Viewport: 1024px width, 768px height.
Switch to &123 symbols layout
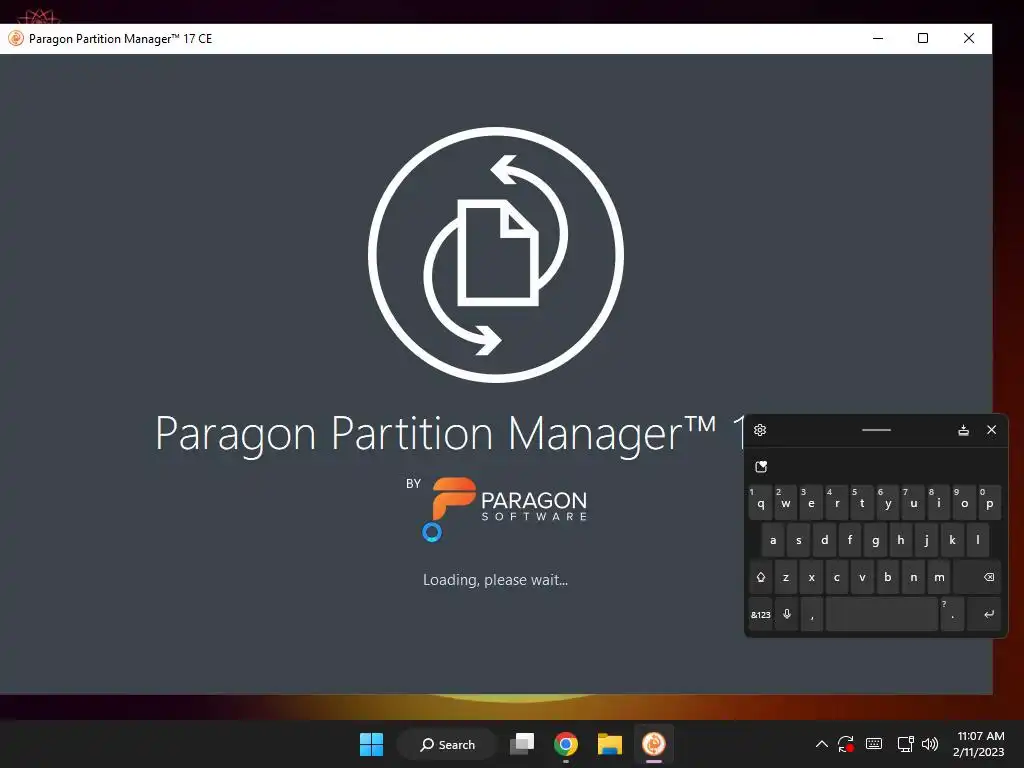tap(760, 615)
